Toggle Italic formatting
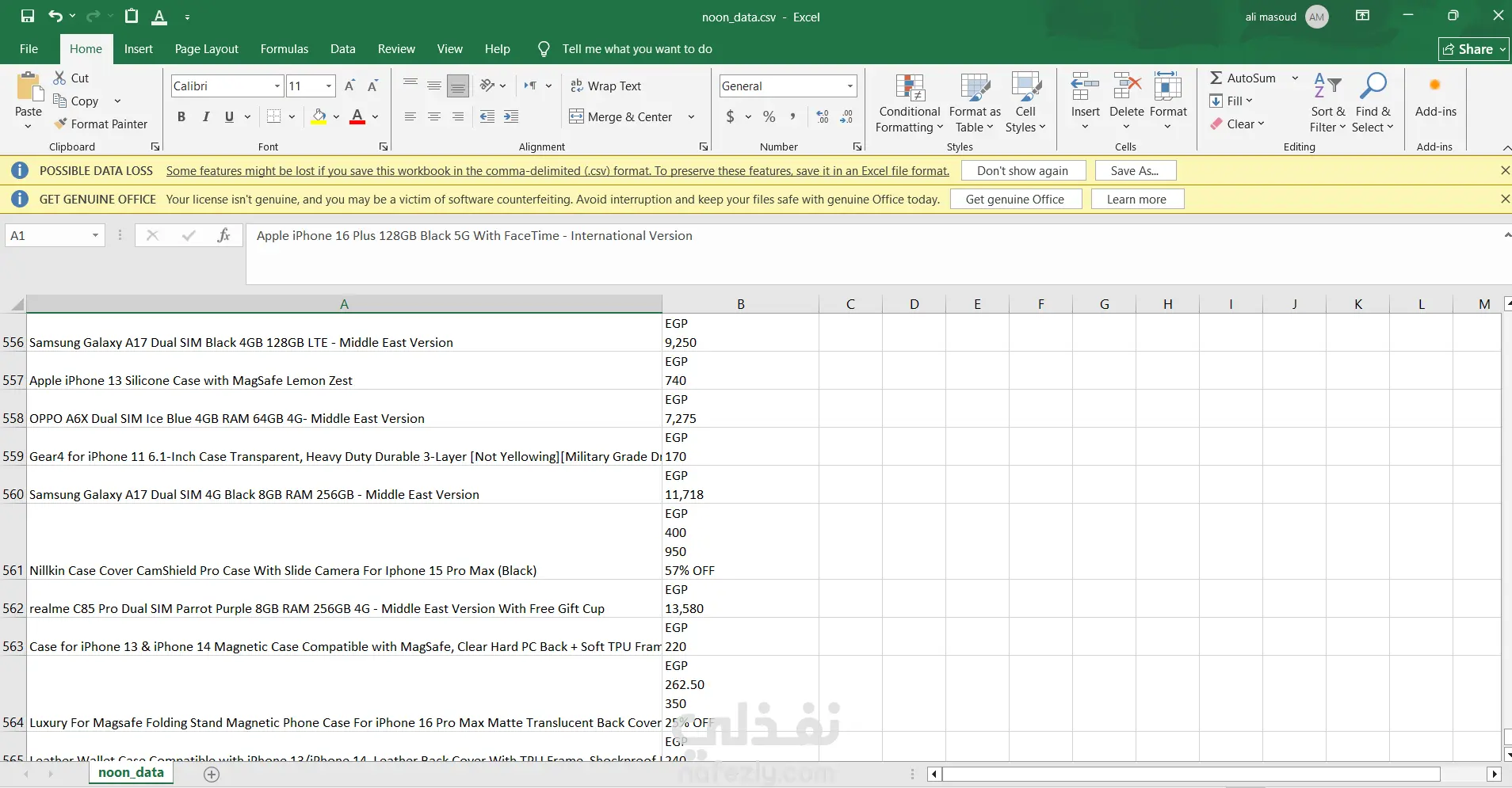 pyautogui.click(x=205, y=116)
